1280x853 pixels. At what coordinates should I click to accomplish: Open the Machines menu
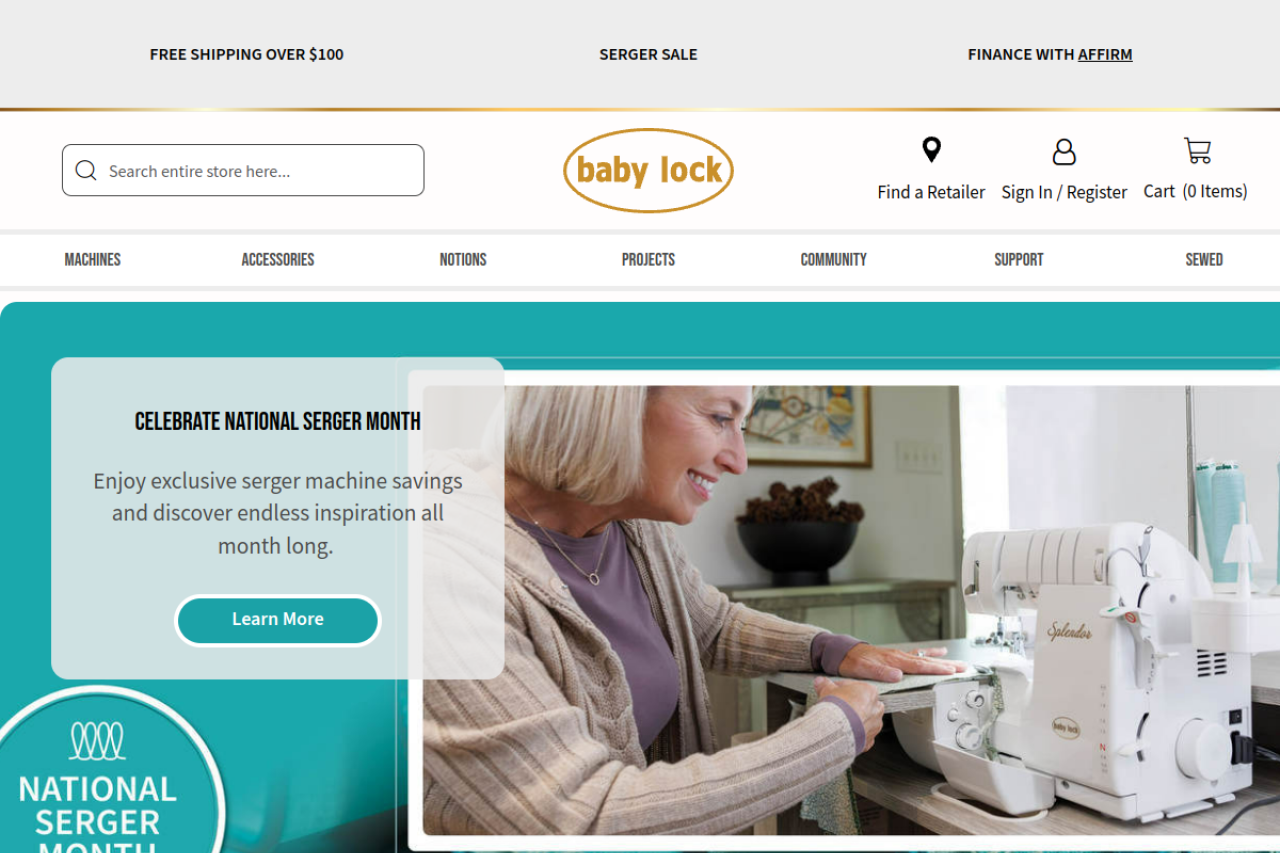[93, 260]
